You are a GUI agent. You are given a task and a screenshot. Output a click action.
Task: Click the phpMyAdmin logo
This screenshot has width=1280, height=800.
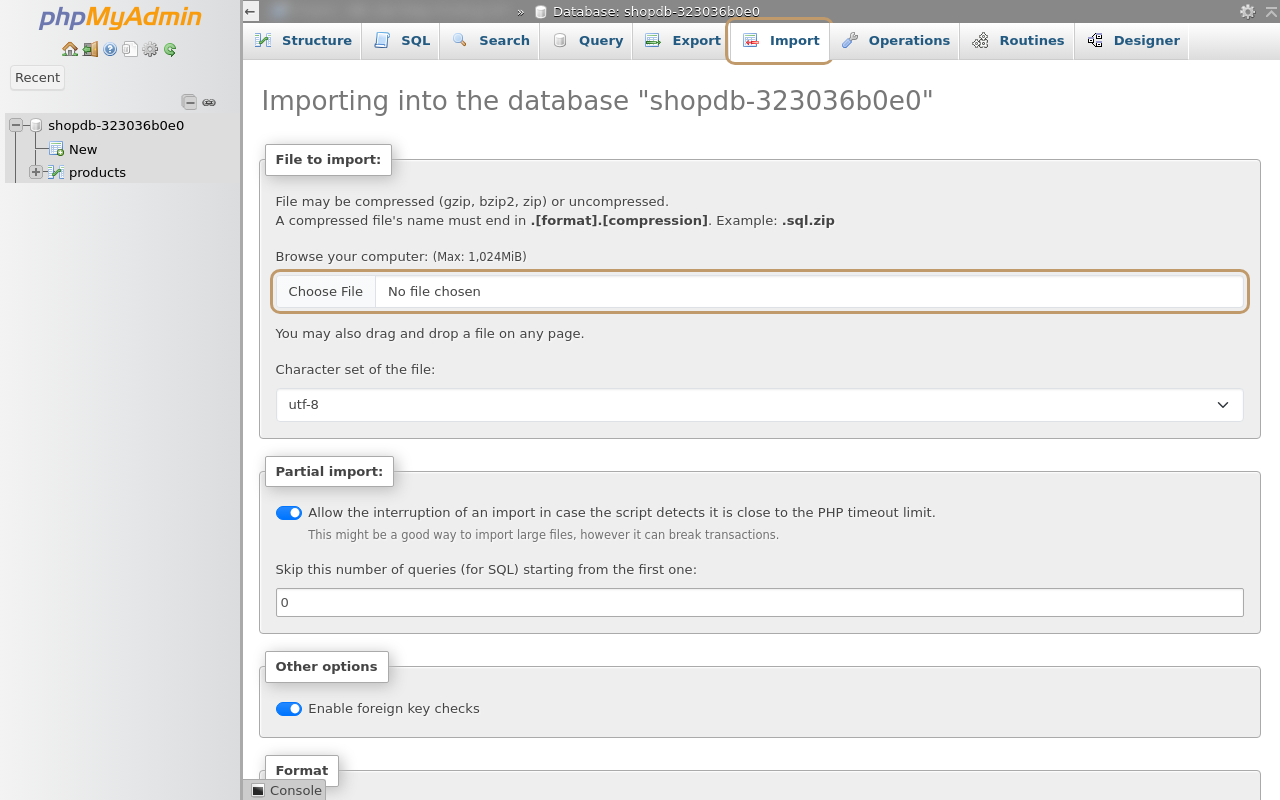click(x=120, y=18)
